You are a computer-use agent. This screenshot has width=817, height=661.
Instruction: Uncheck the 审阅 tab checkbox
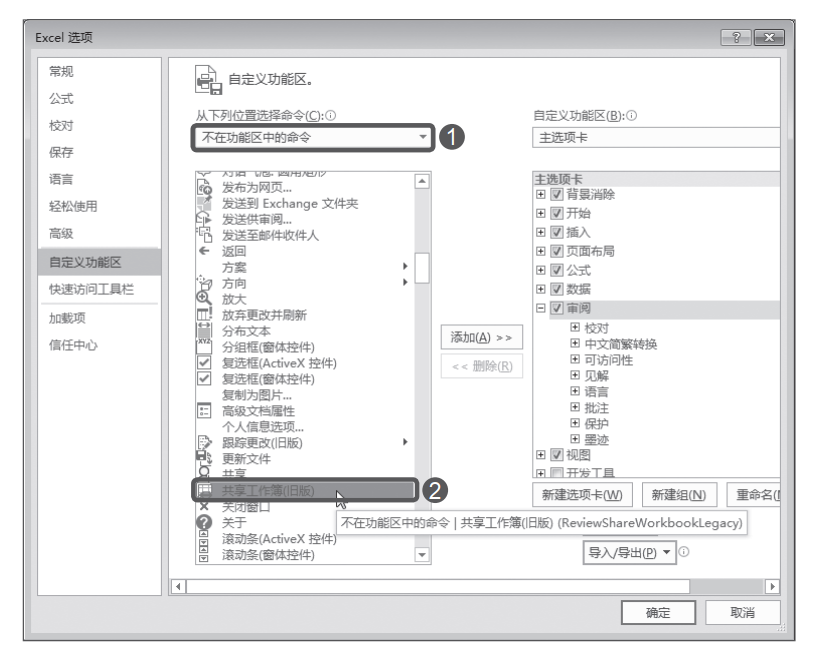click(x=557, y=308)
